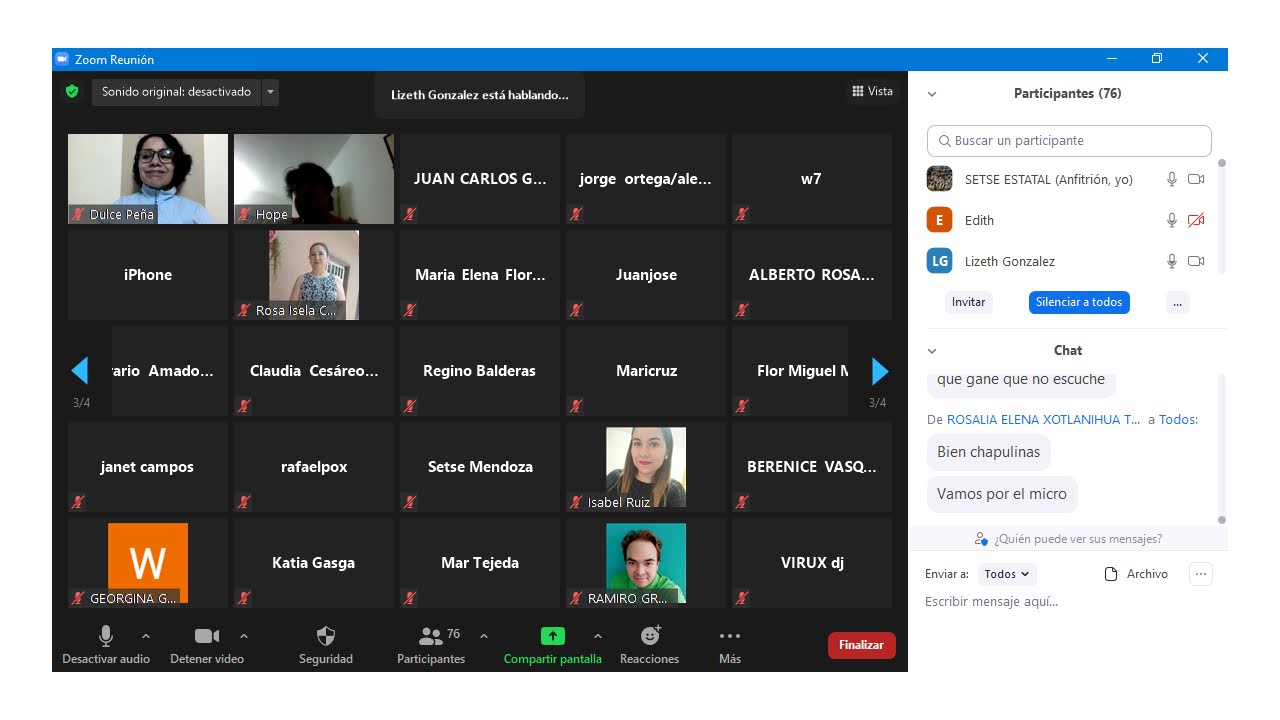Viewport: 1280px width, 720px height.
Task: Click the Participantes panel scrollbar
Action: coord(1221,215)
